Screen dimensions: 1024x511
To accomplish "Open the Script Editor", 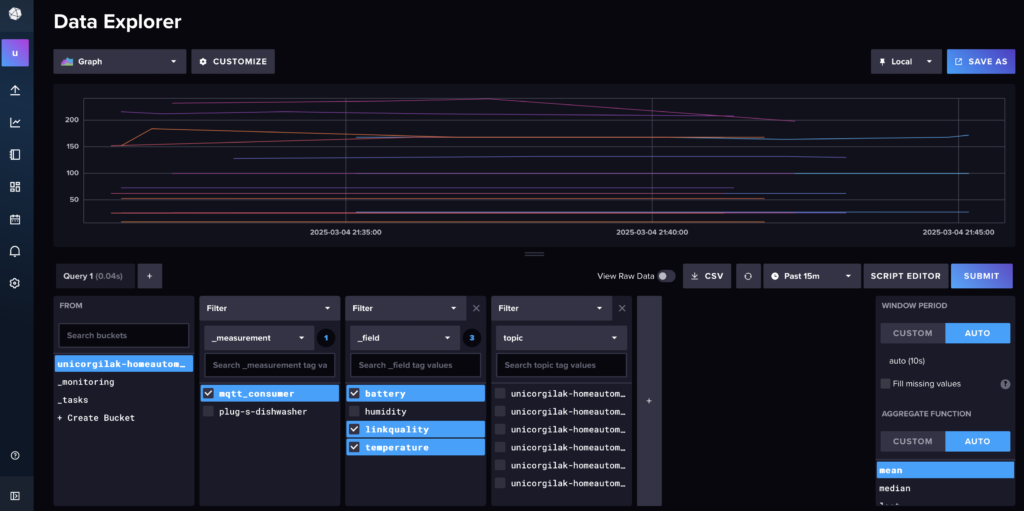I will (x=905, y=276).
